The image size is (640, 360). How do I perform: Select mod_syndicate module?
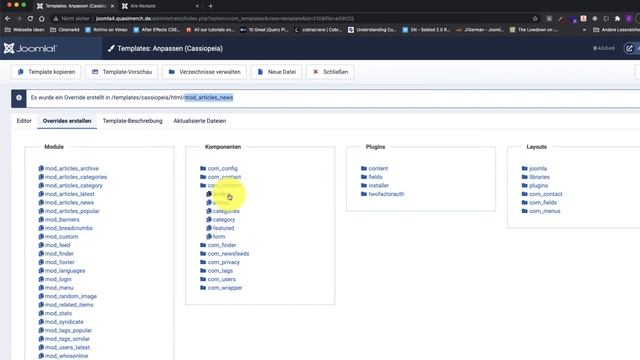(61, 322)
